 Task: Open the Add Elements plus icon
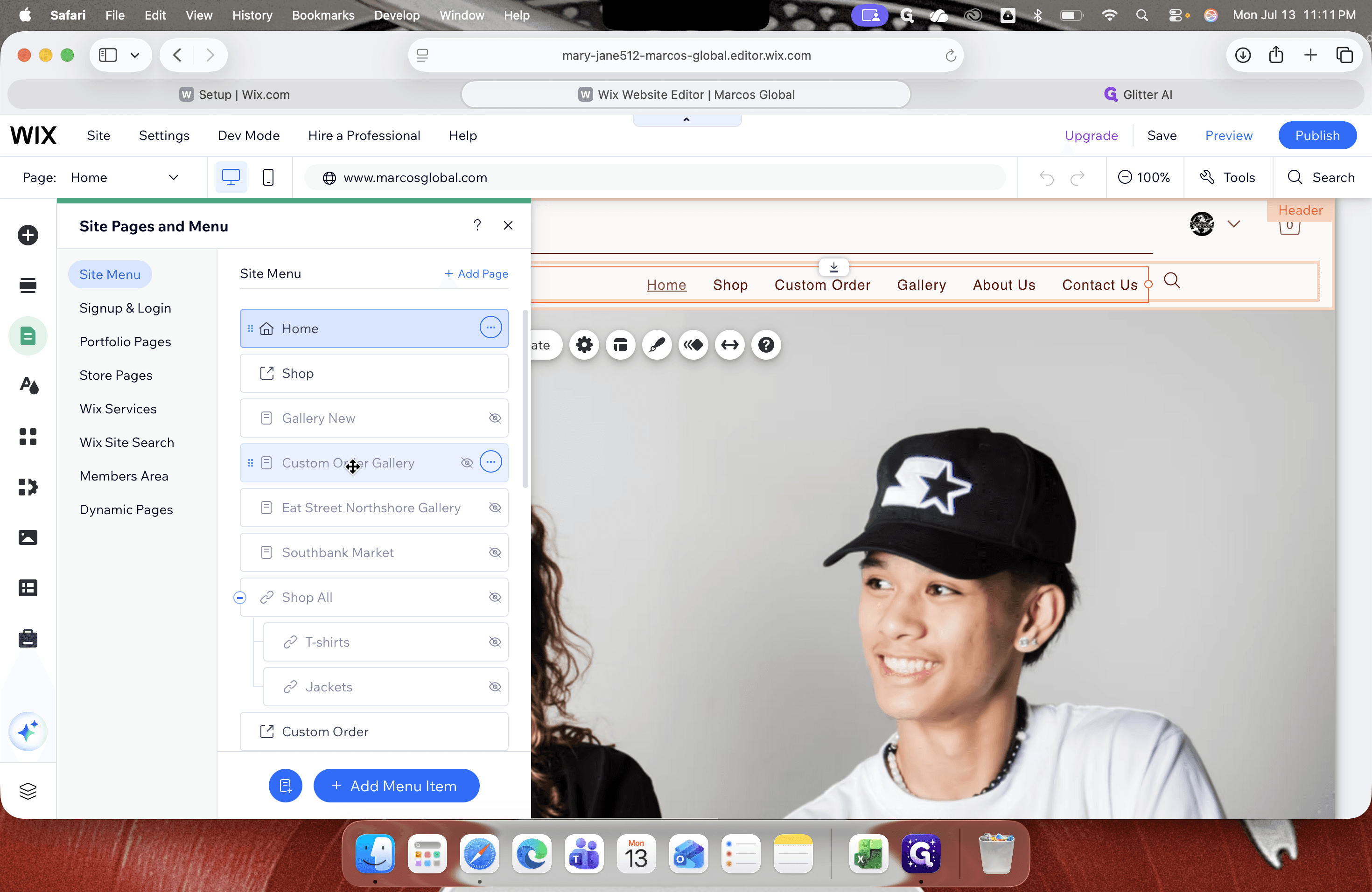pos(28,235)
